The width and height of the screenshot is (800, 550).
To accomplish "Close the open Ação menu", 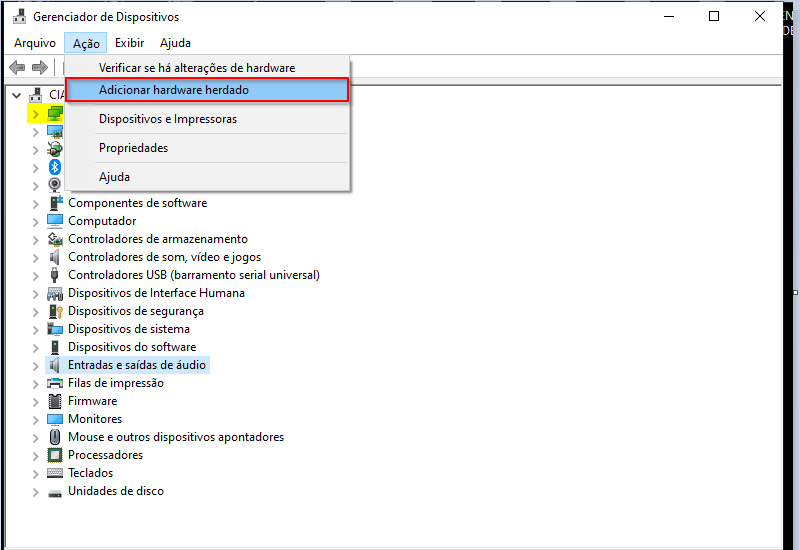I will (86, 43).
